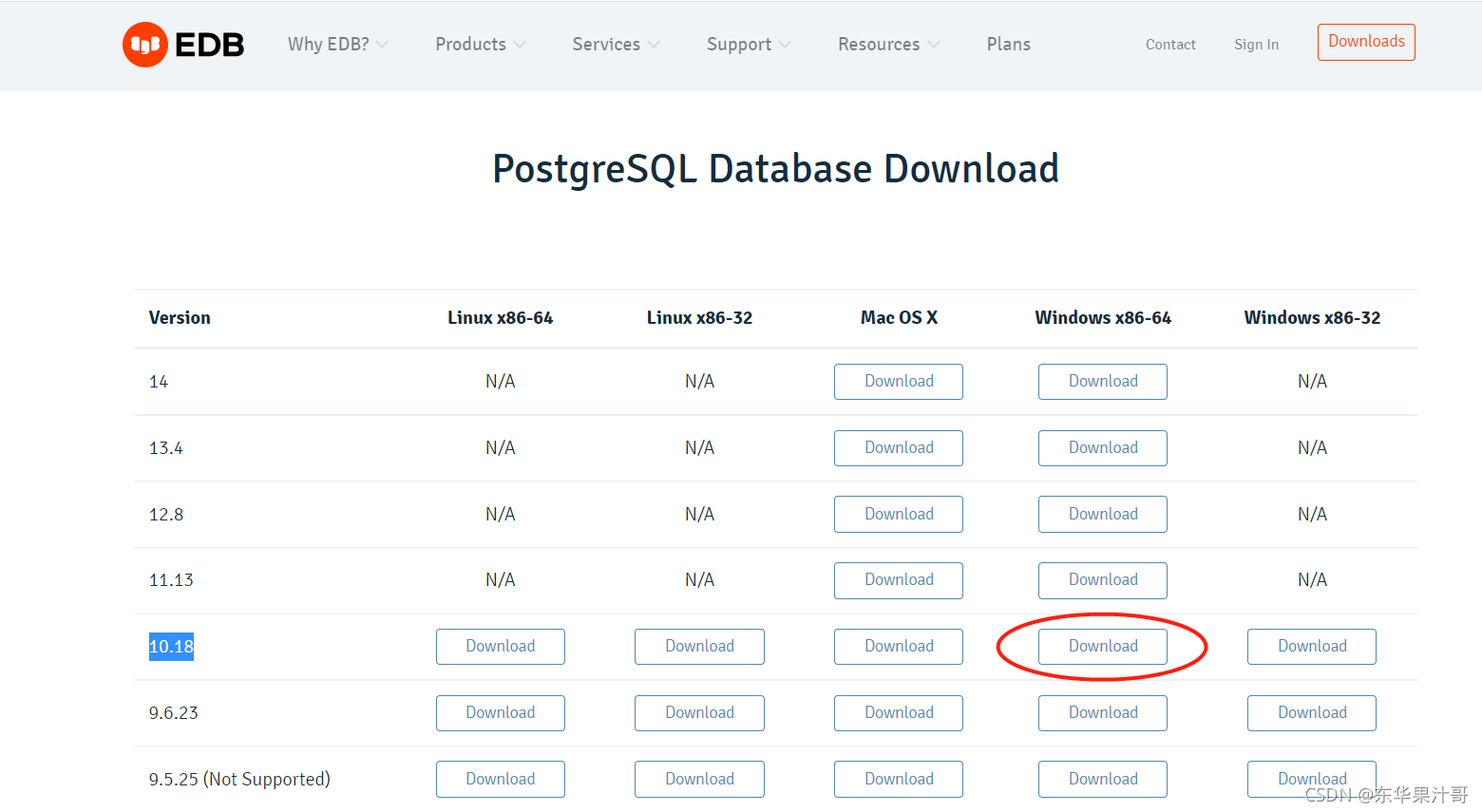
Task: Select Sign In at the top right
Action: 1256,44
